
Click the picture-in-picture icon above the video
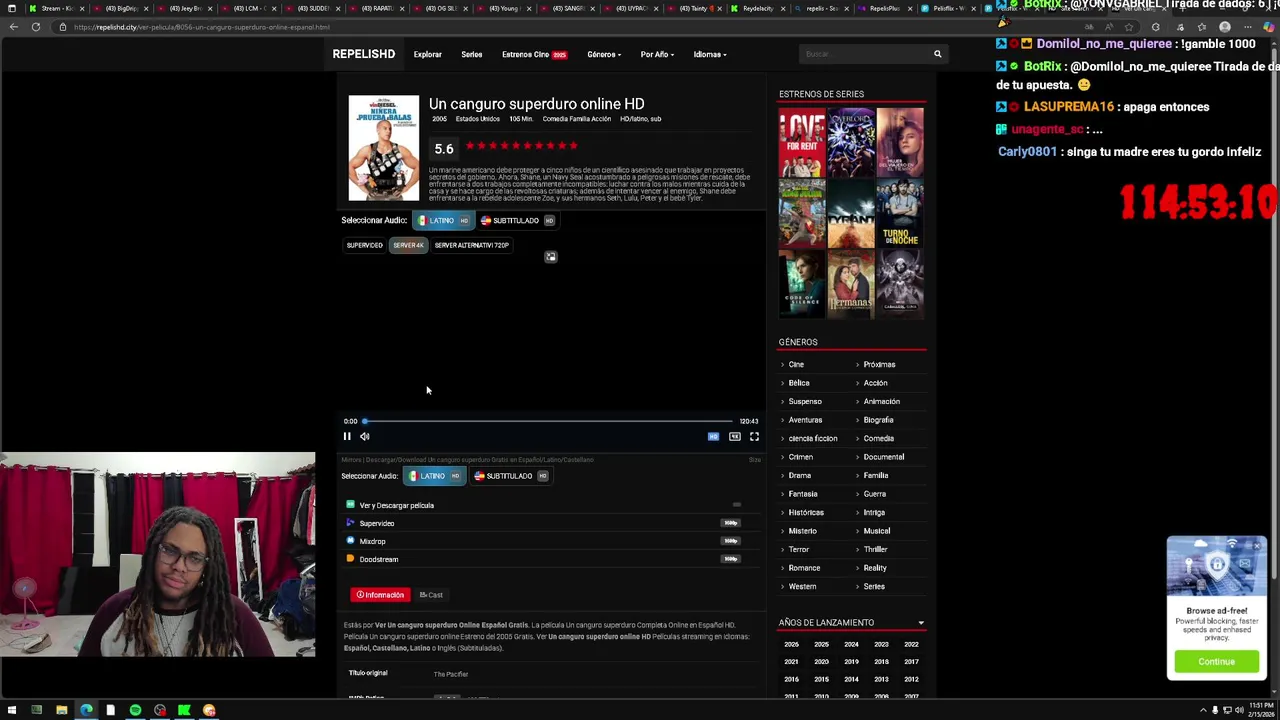point(550,257)
